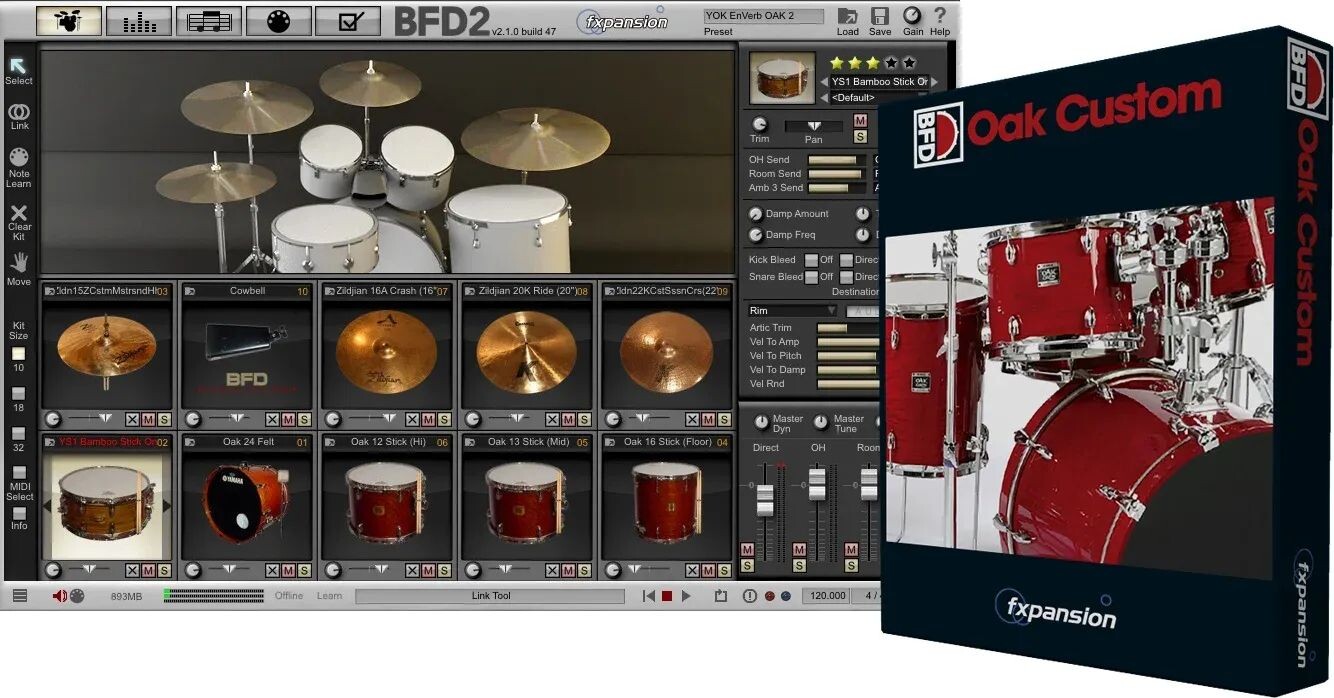Viewport: 1334px width, 698px height.
Task: Click the inspector Trim knob
Action: [x=760, y=124]
